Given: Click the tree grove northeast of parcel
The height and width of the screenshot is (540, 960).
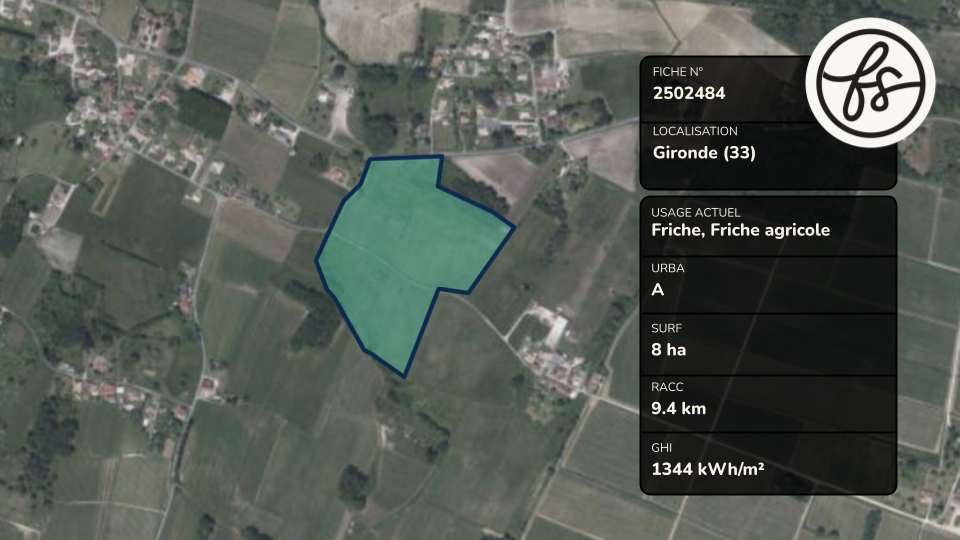Looking at the screenshot, I should [x=478, y=189].
